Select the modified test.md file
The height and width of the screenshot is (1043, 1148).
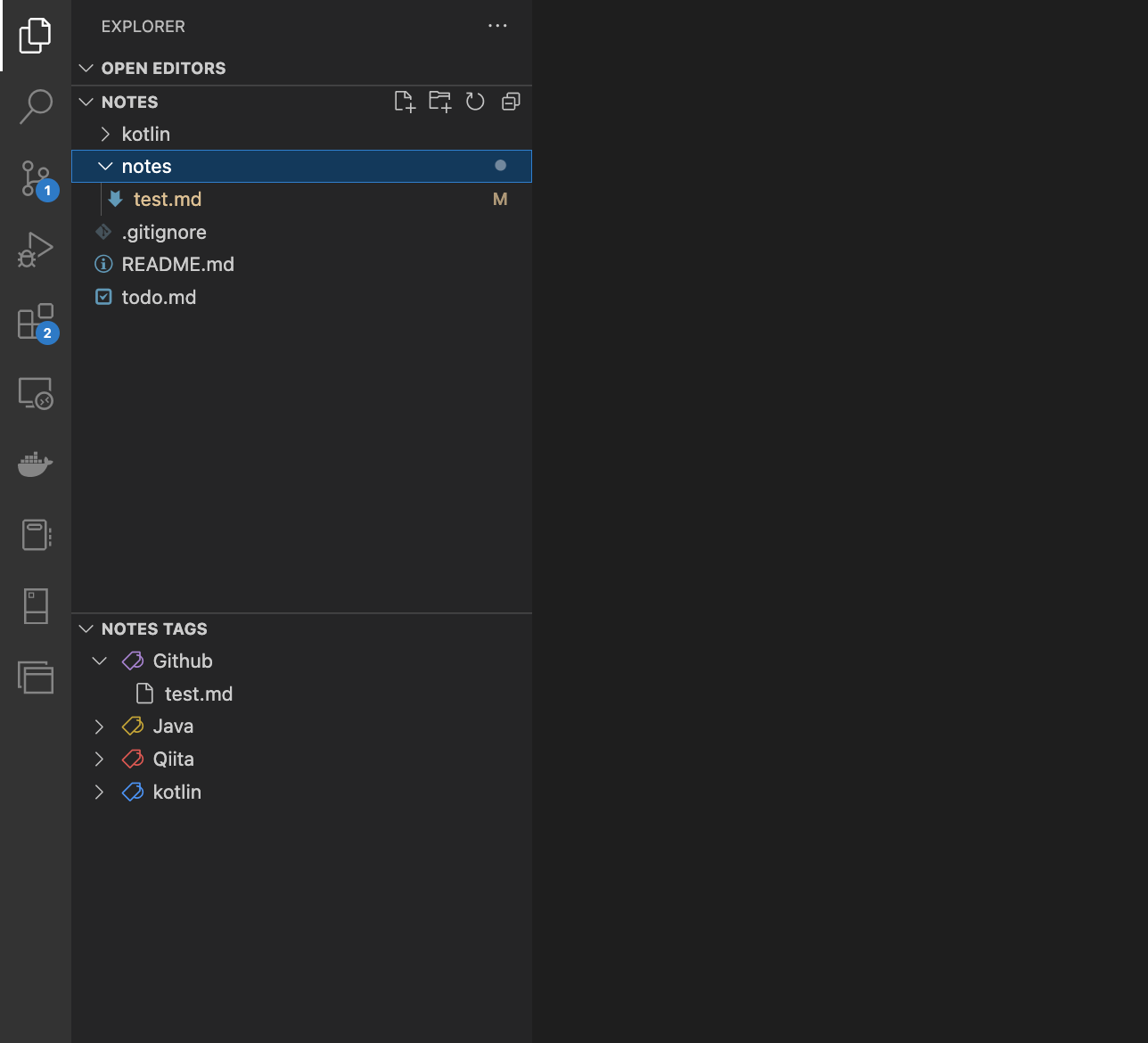point(167,199)
